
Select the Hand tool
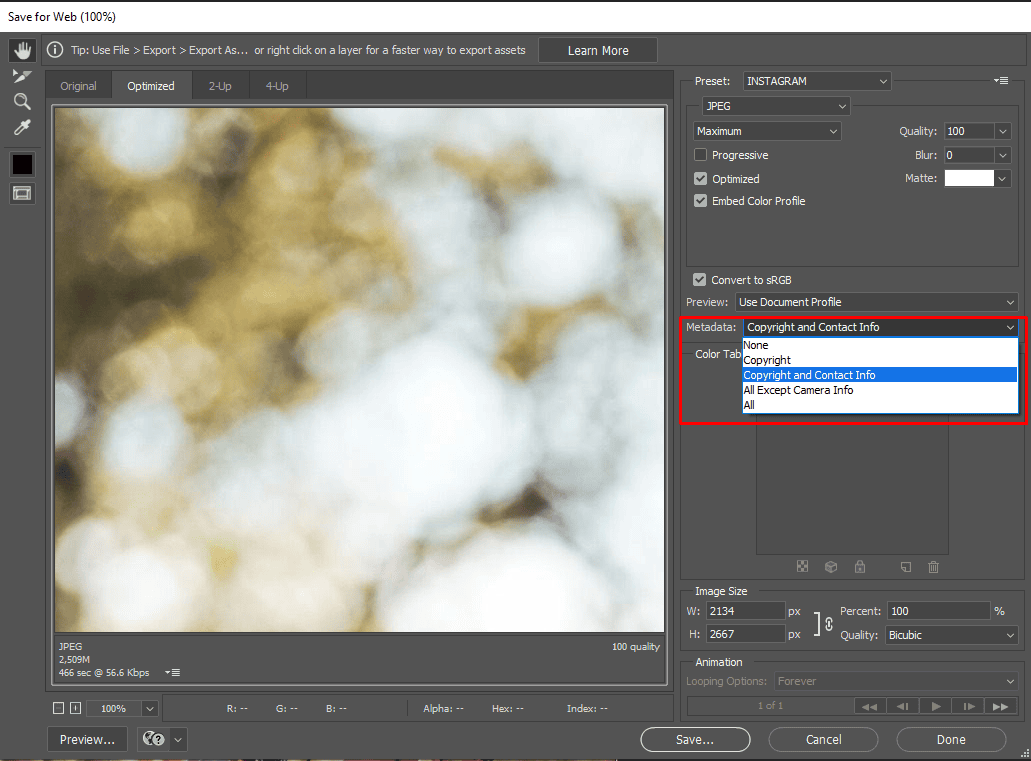(x=22, y=50)
